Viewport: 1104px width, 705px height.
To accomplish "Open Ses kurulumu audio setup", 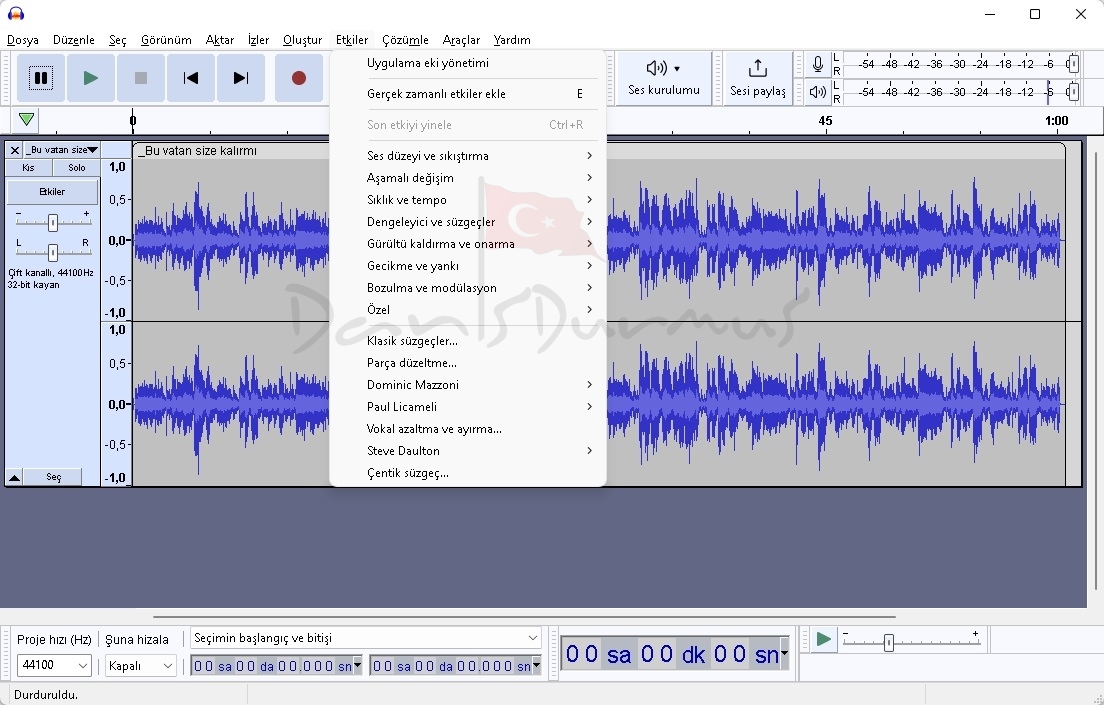I will (x=664, y=78).
